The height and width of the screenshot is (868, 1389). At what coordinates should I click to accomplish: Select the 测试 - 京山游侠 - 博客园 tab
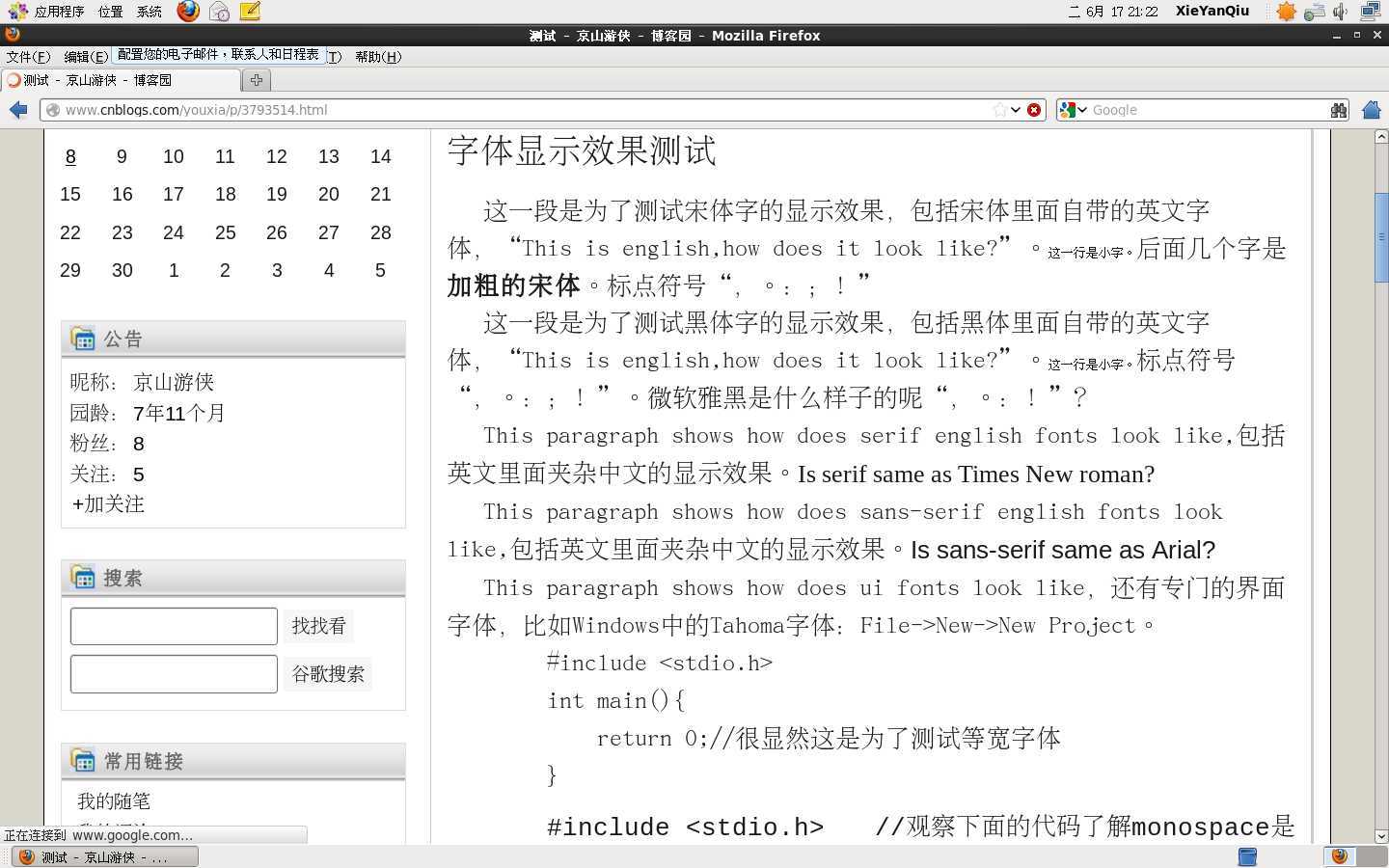(x=120, y=80)
